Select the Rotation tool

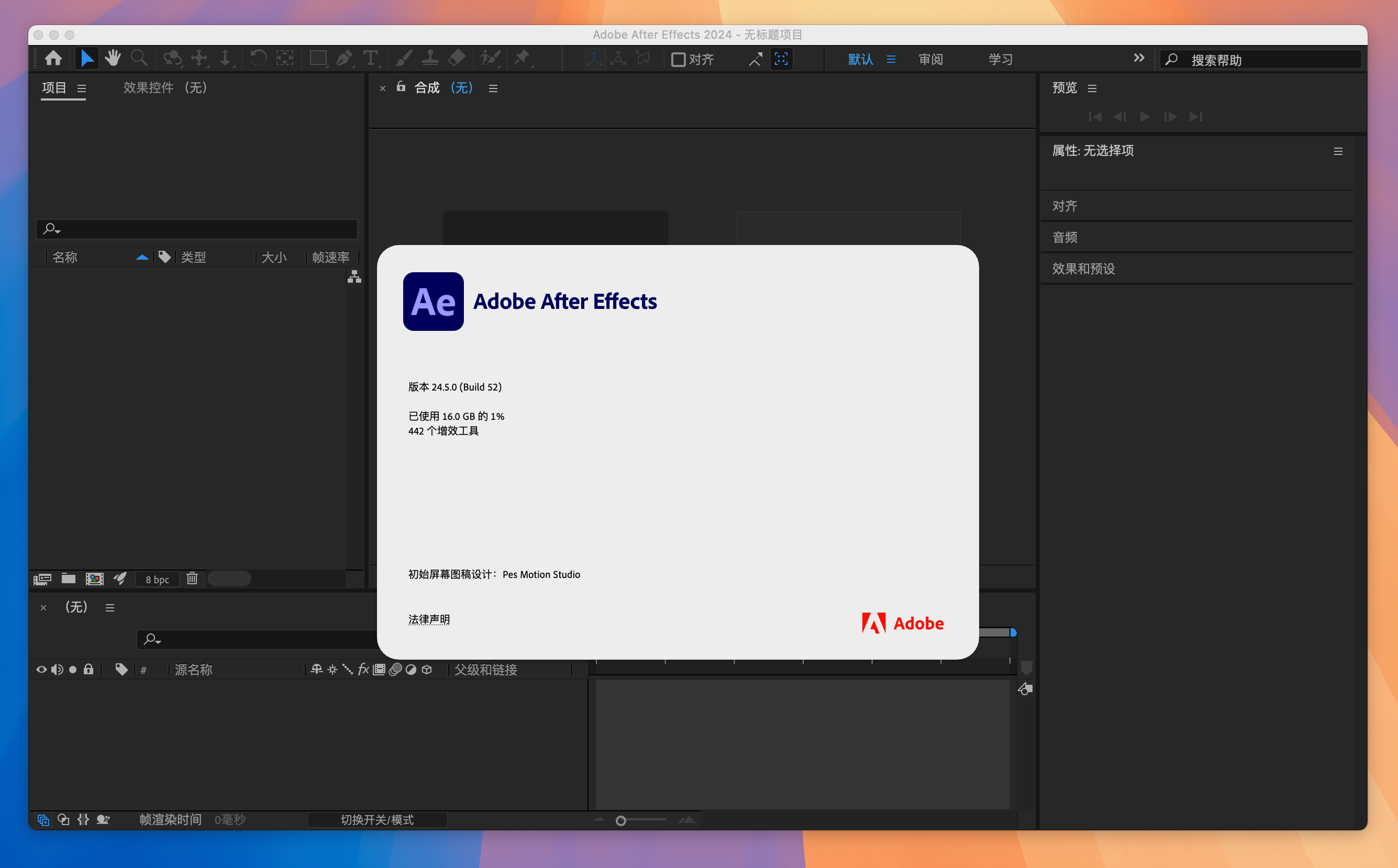coord(258,59)
